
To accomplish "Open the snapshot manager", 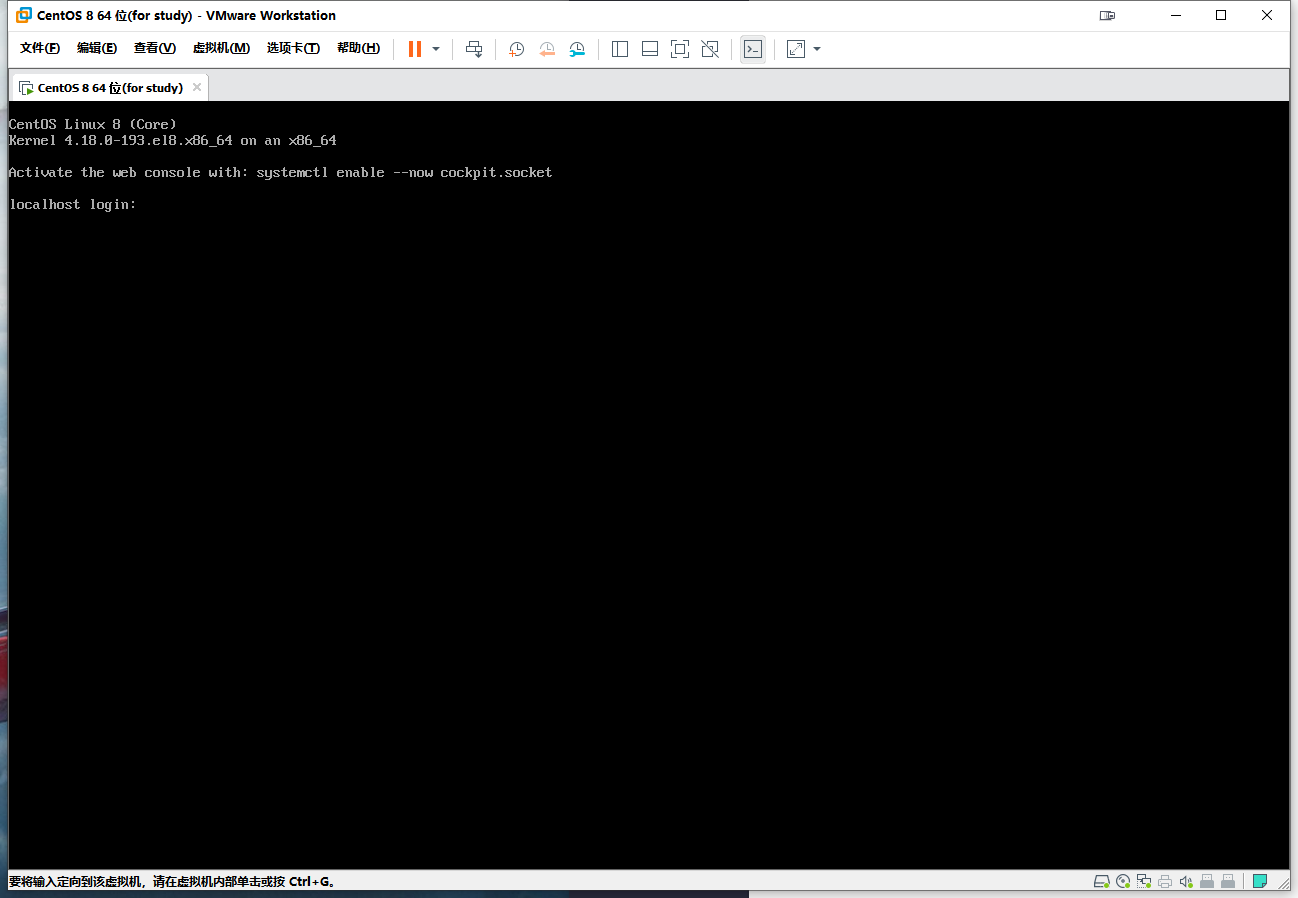I will pyautogui.click(x=577, y=49).
